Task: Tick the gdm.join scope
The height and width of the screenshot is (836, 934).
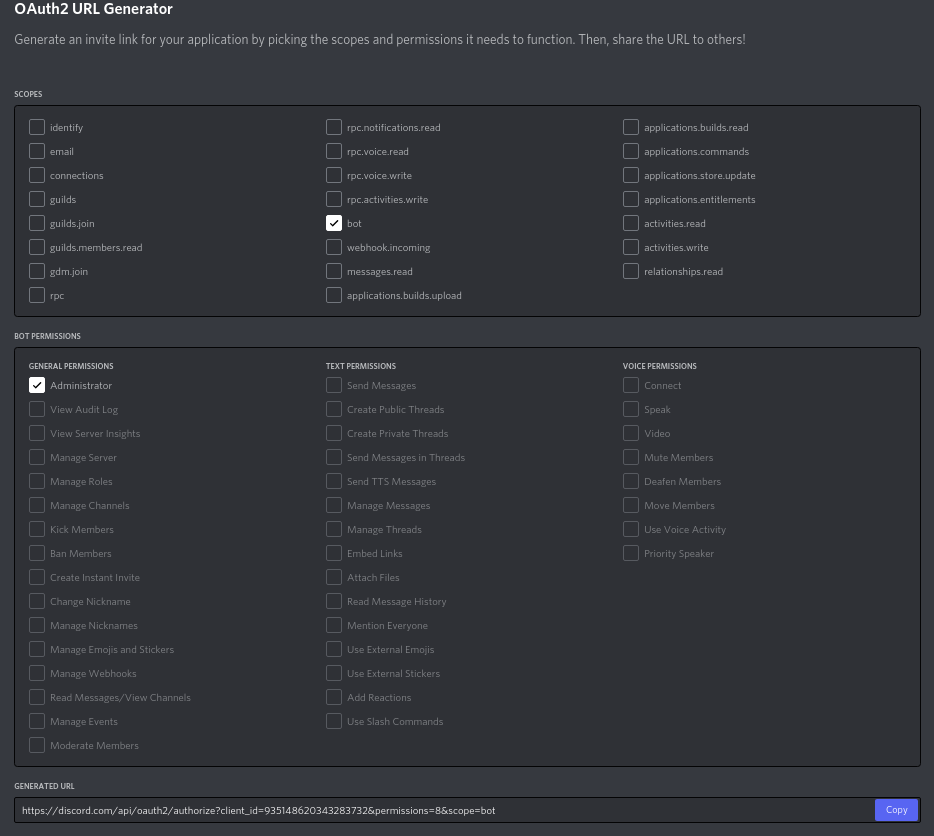Action: (x=37, y=271)
